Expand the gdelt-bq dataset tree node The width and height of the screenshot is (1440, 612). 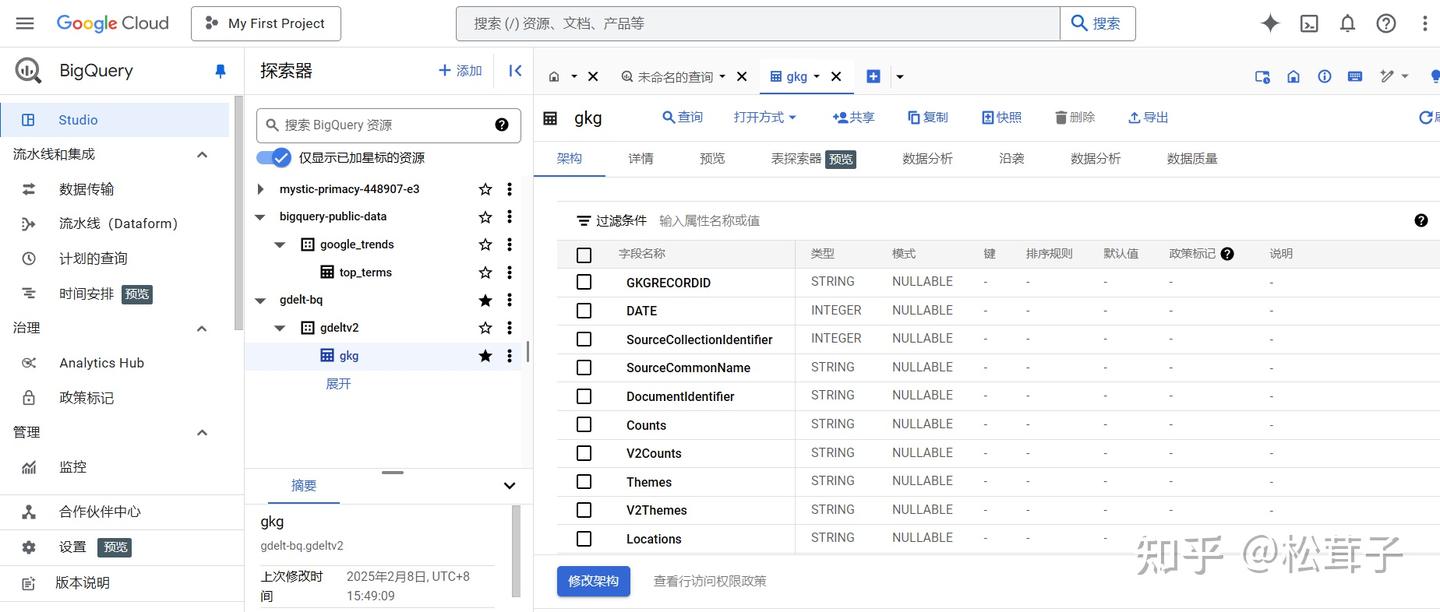[x=259, y=299]
